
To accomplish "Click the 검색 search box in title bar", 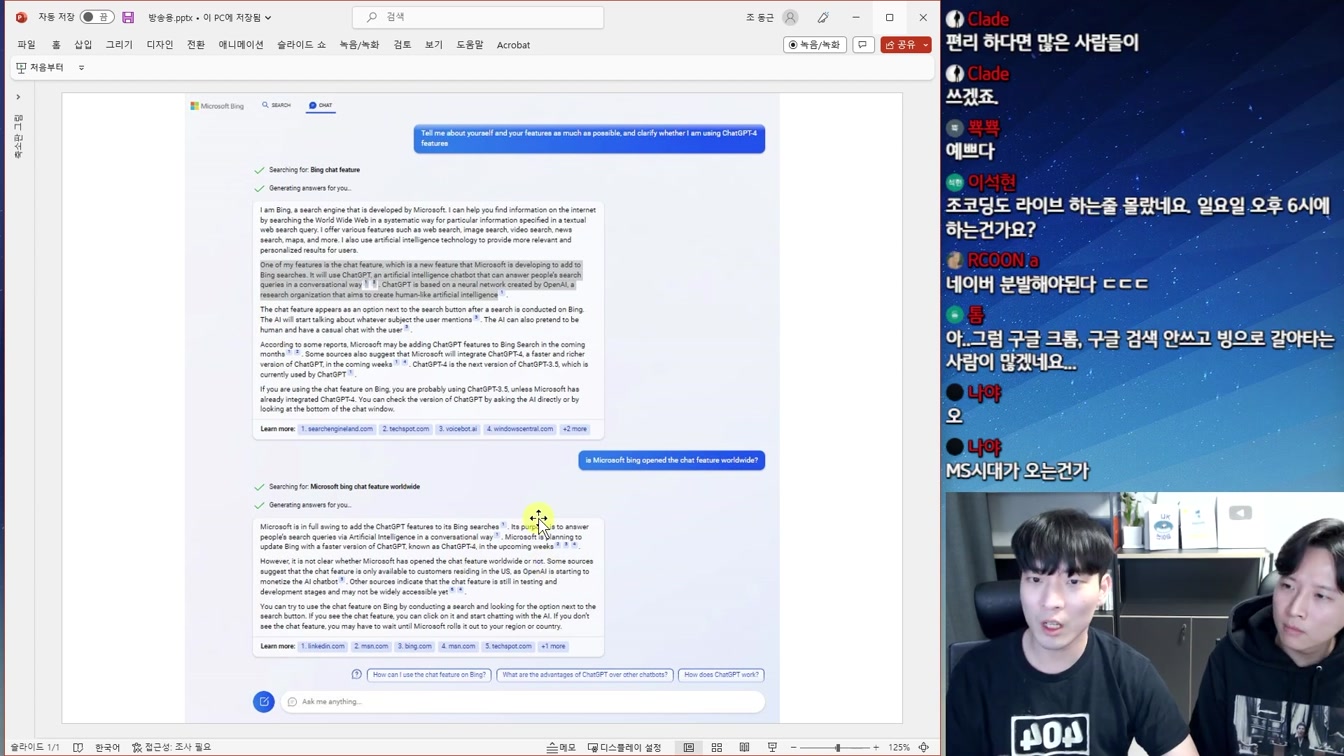I will [478, 17].
